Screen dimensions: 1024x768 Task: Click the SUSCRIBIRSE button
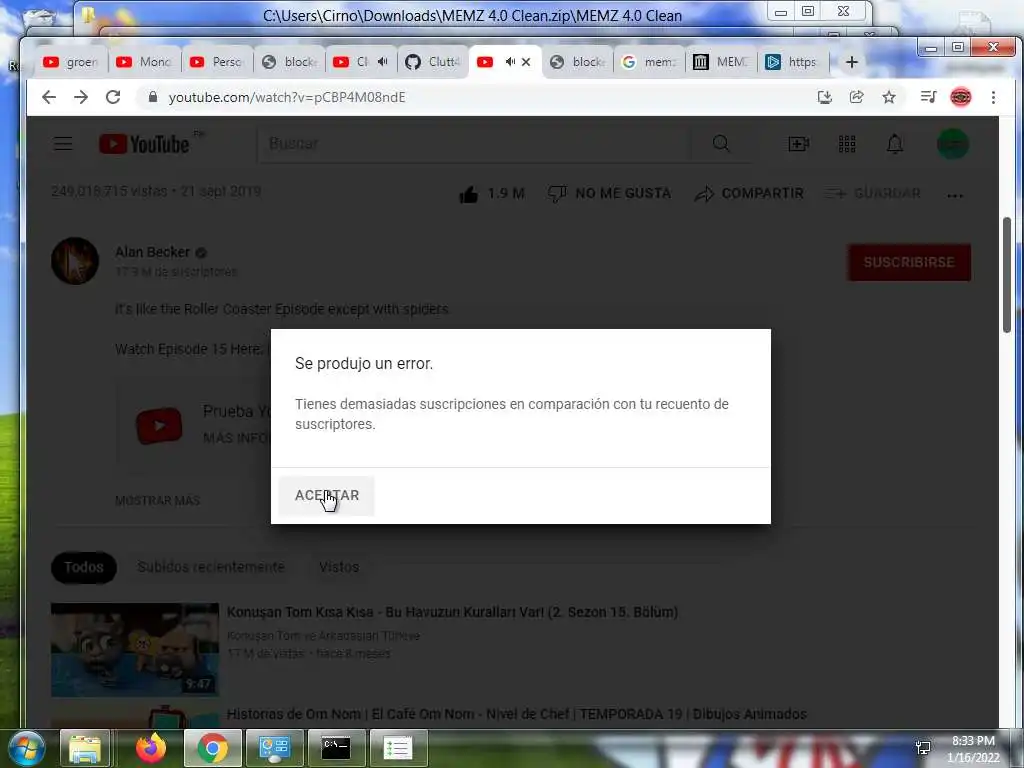click(x=909, y=263)
